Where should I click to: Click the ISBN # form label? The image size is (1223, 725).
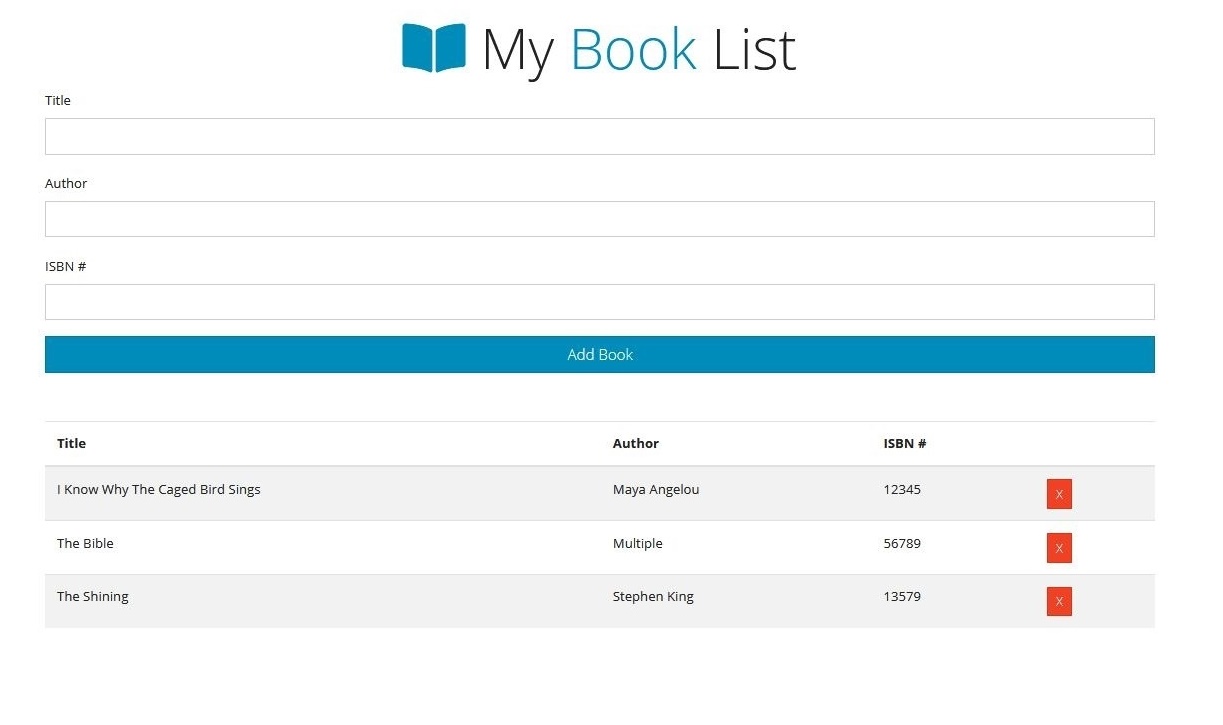(65, 266)
